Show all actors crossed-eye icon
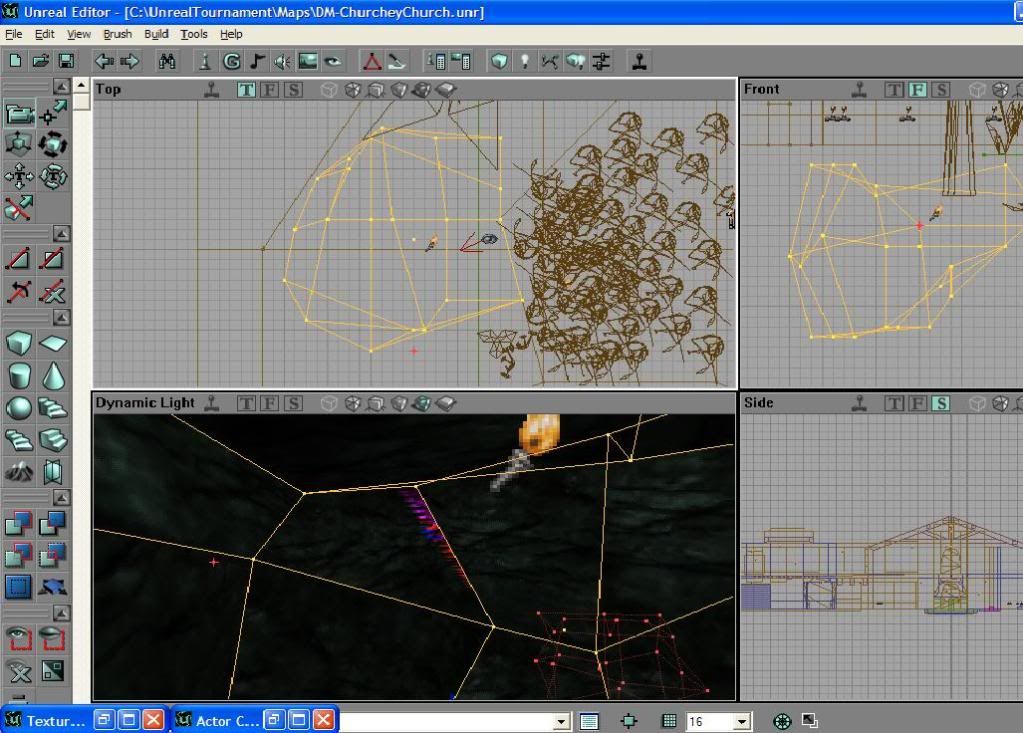Image resolution: width=1023 pixels, height=733 pixels. click(x=20, y=670)
